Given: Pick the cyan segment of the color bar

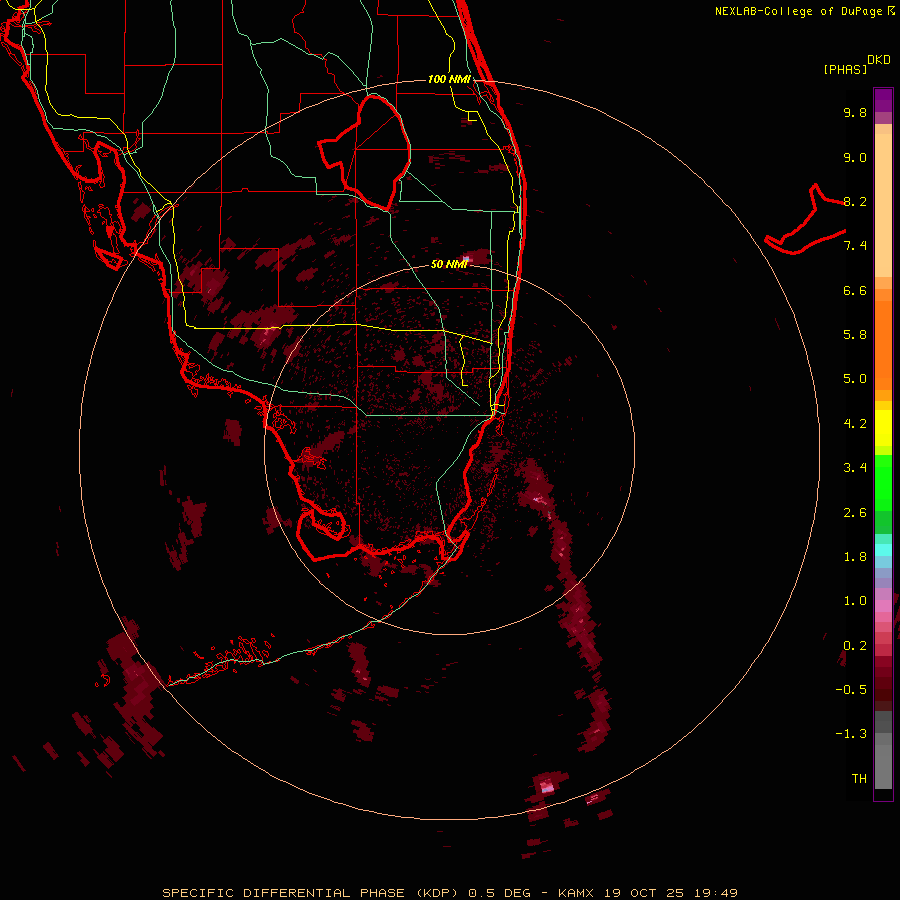Looking at the screenshot, I should coord(883,550).
